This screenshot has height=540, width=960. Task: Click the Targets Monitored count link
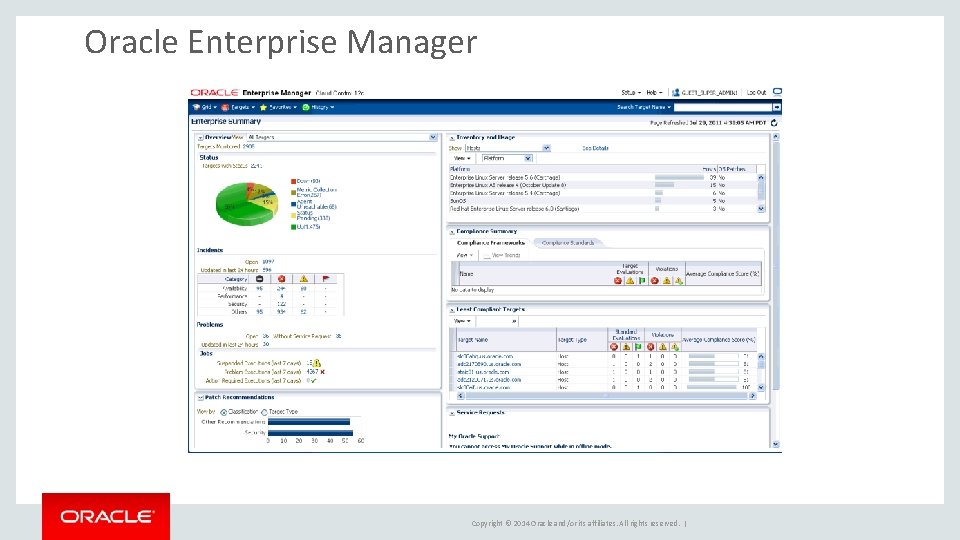coord(249,147)
